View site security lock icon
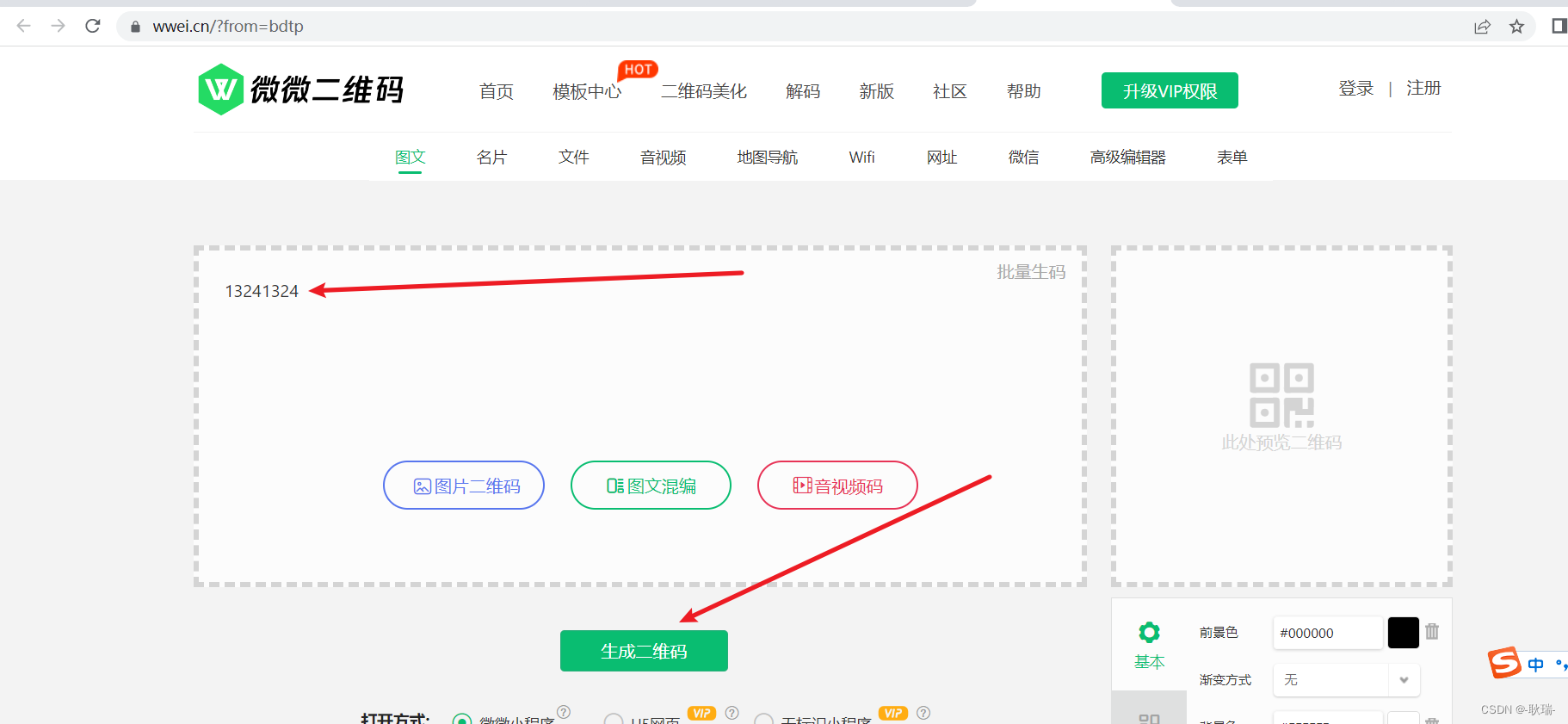 point(135,27)
